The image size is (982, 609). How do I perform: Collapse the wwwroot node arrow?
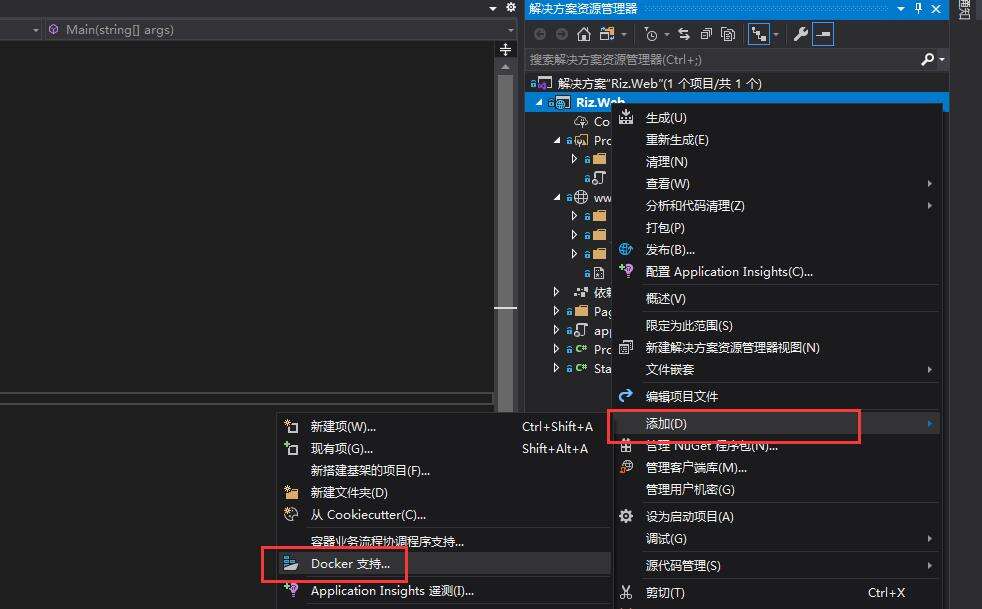[x=557, y=197]
